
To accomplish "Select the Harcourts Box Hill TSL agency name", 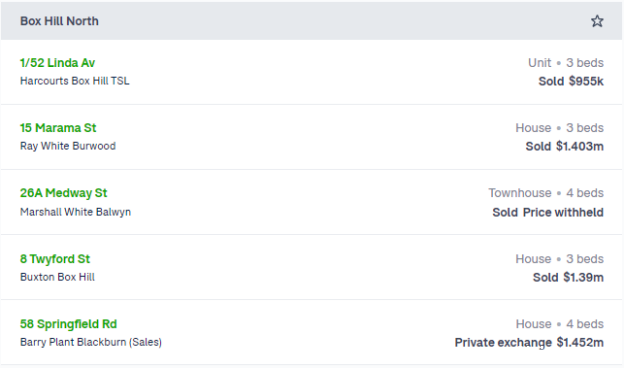I will pyautogui.click(x=75, y=81).
